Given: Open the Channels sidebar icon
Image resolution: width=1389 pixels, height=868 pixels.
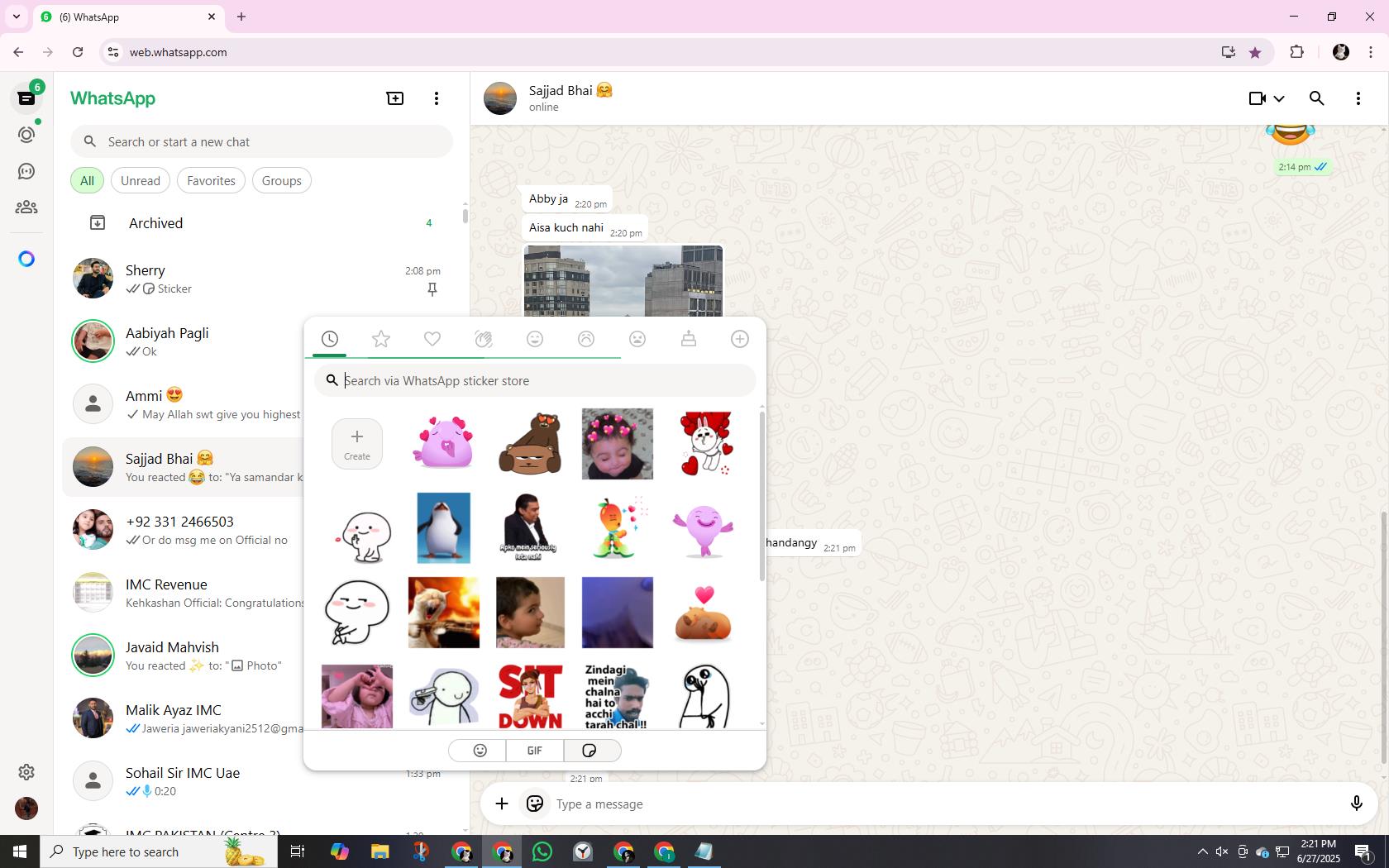Looking at the screenshot, I should (x=26, y=171).
